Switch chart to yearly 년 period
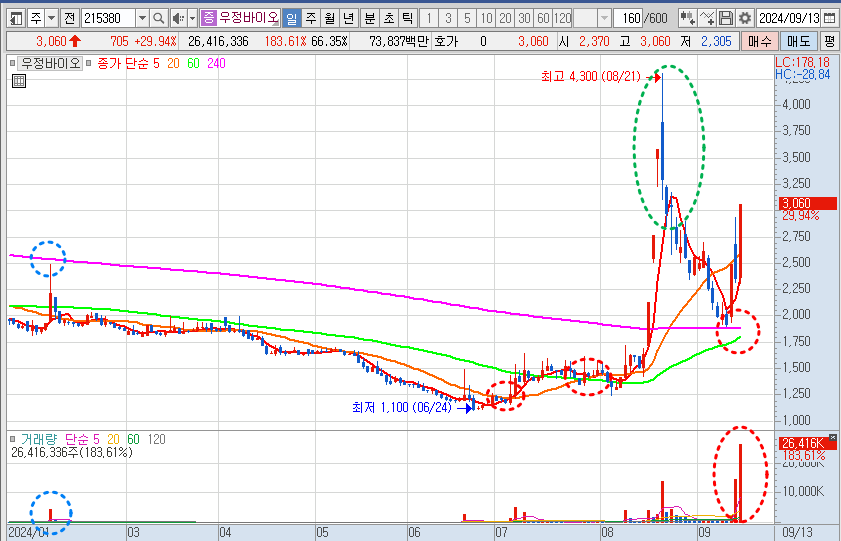This screenshot has height=541, width=841. click(349, 19)
